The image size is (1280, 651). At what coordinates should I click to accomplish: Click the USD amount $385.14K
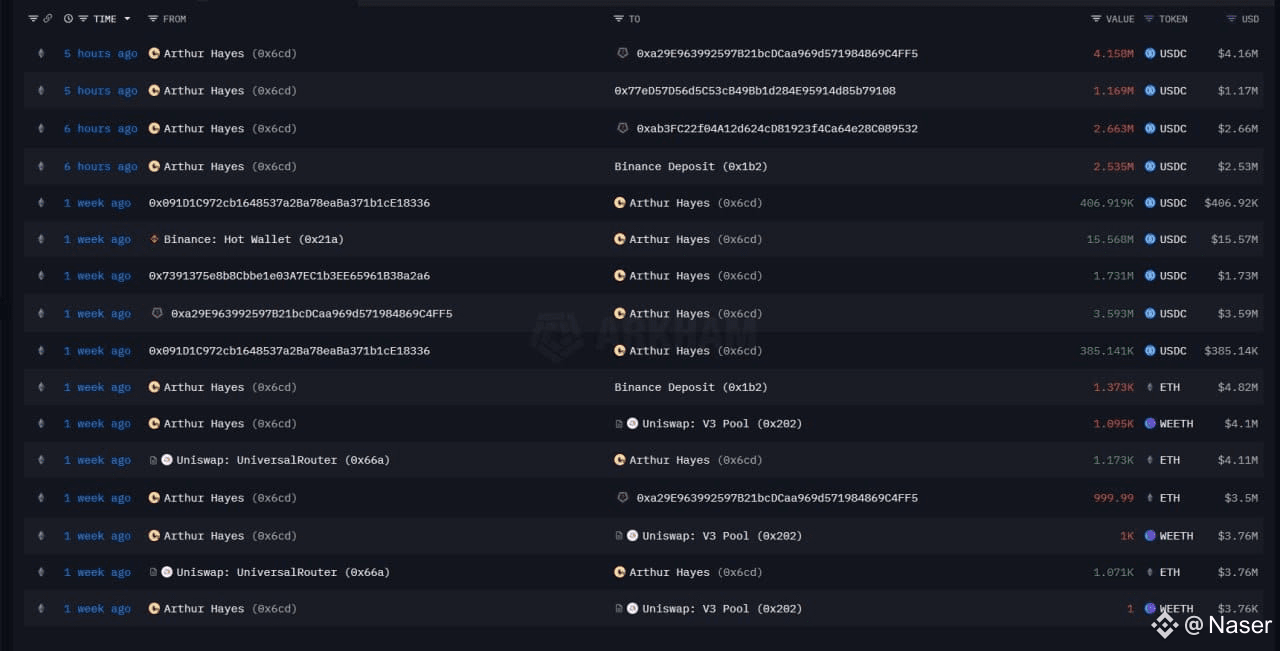tap(1231, 351)
